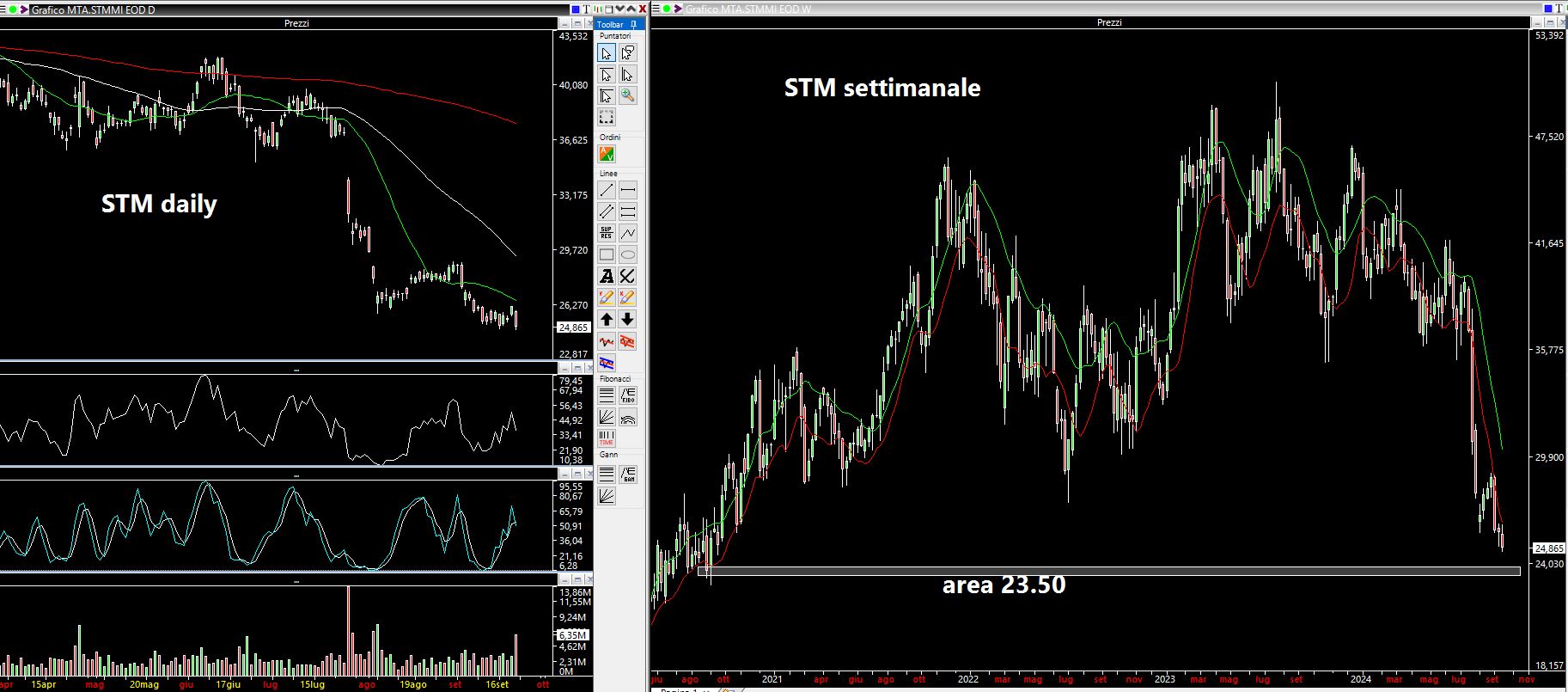Click the green status circle on daily chart
Screen dimensions: 1568x692
13,9
